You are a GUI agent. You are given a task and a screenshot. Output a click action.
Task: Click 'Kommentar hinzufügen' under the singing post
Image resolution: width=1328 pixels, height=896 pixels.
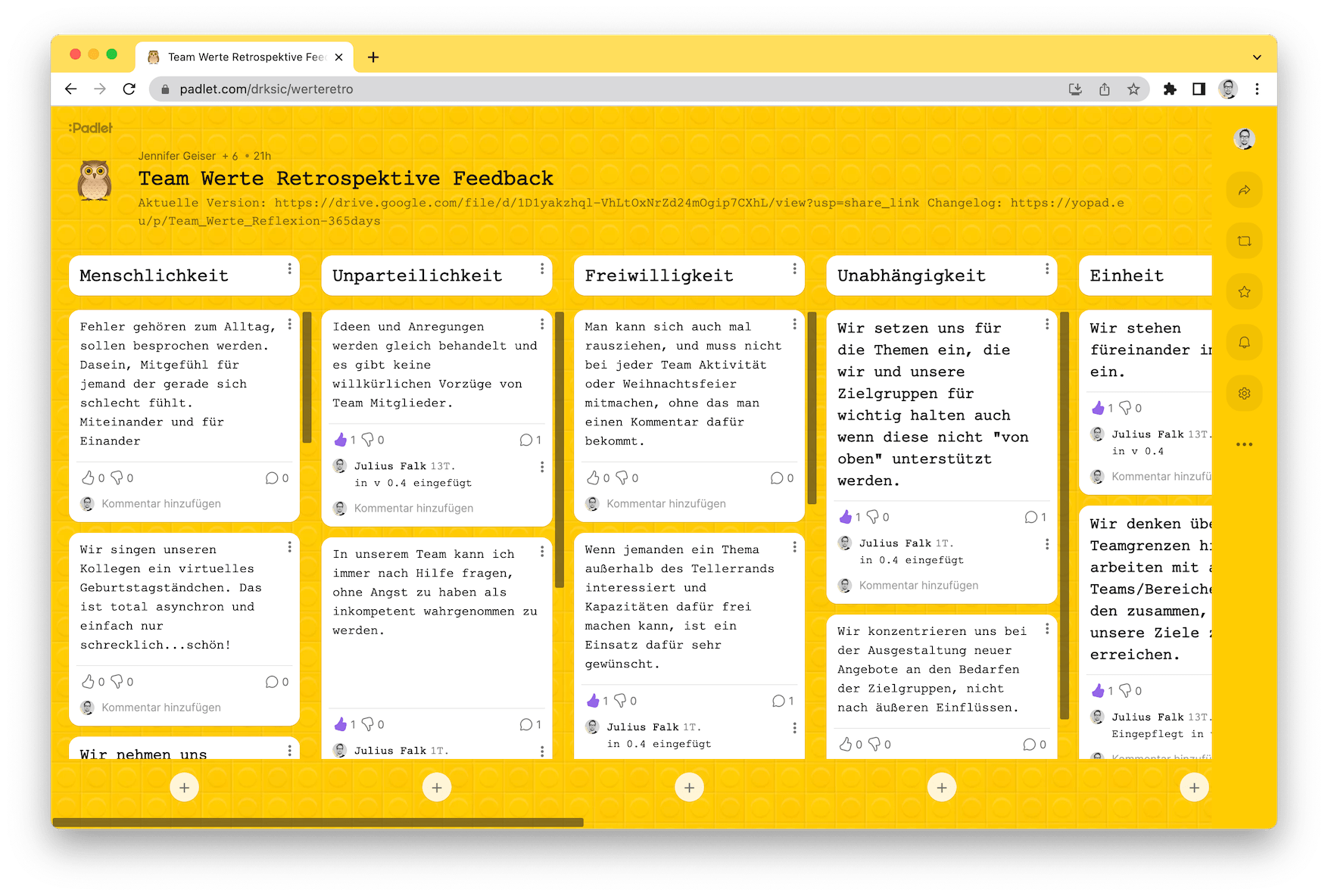[x=161, y=708]
